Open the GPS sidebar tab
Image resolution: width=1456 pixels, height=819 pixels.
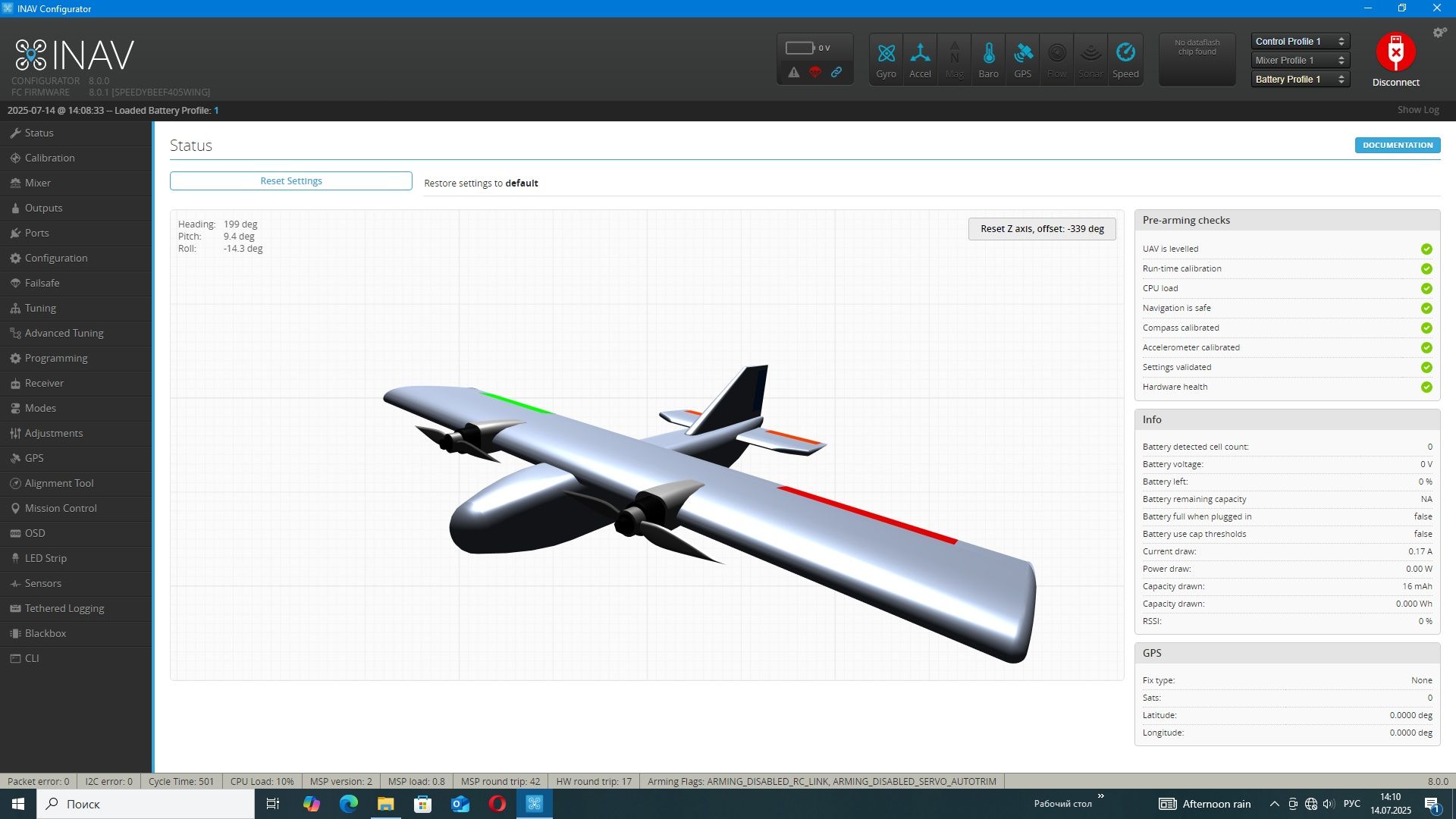click(76, 458)
